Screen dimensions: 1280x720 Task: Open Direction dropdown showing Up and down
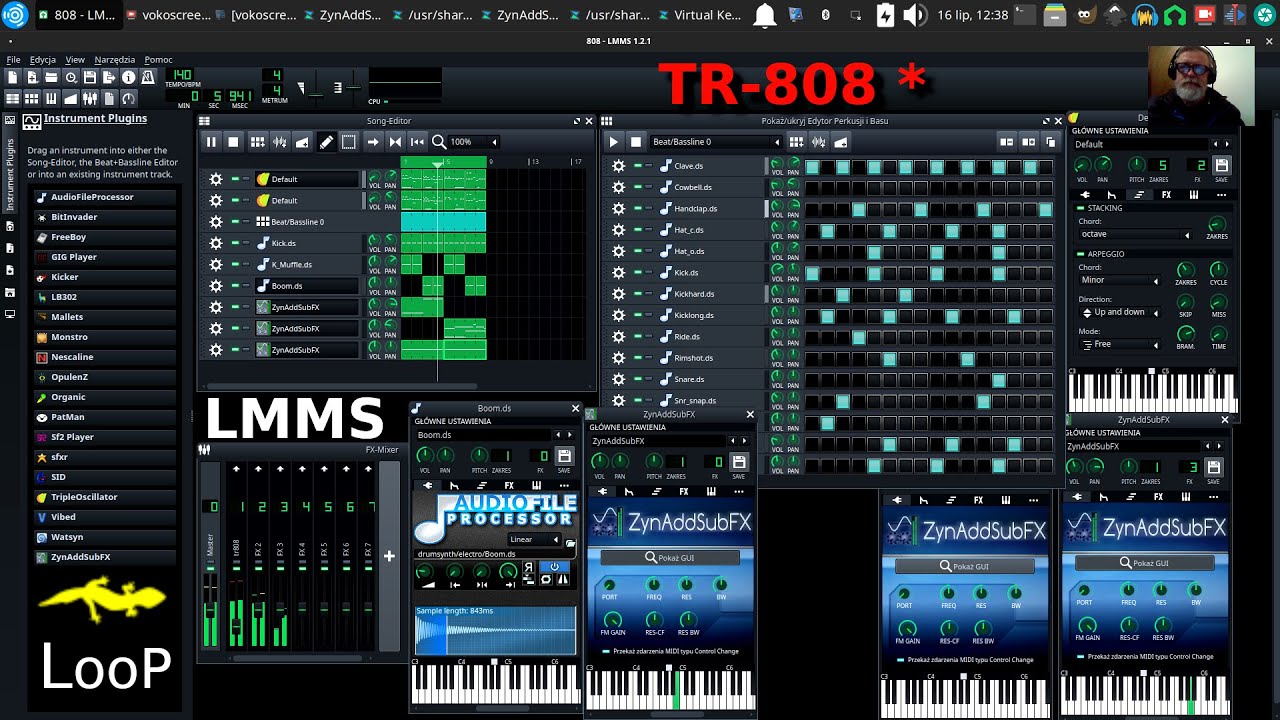click(x=1119, y=313)
